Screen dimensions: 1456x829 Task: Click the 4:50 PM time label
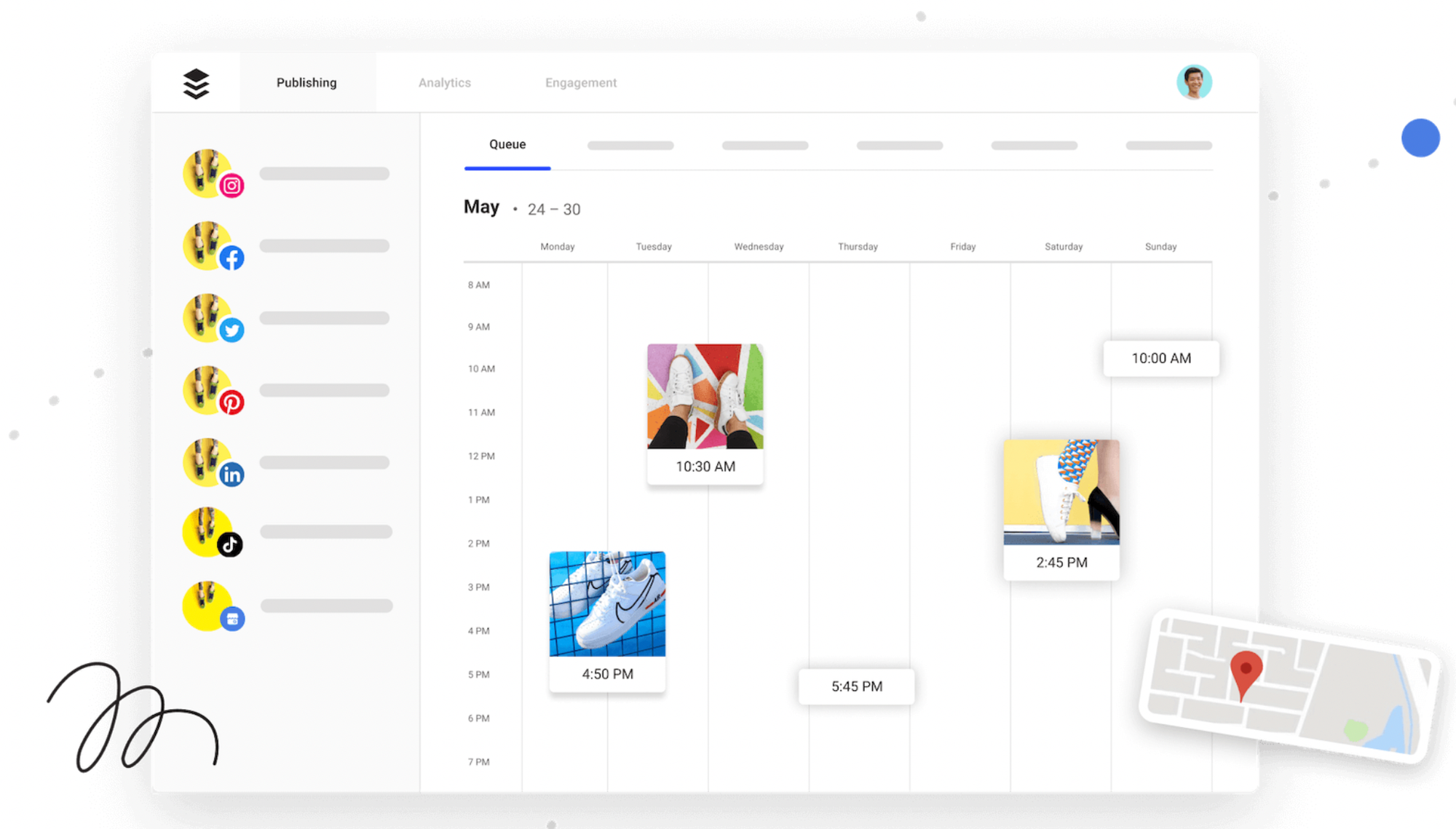pos(607,674)
